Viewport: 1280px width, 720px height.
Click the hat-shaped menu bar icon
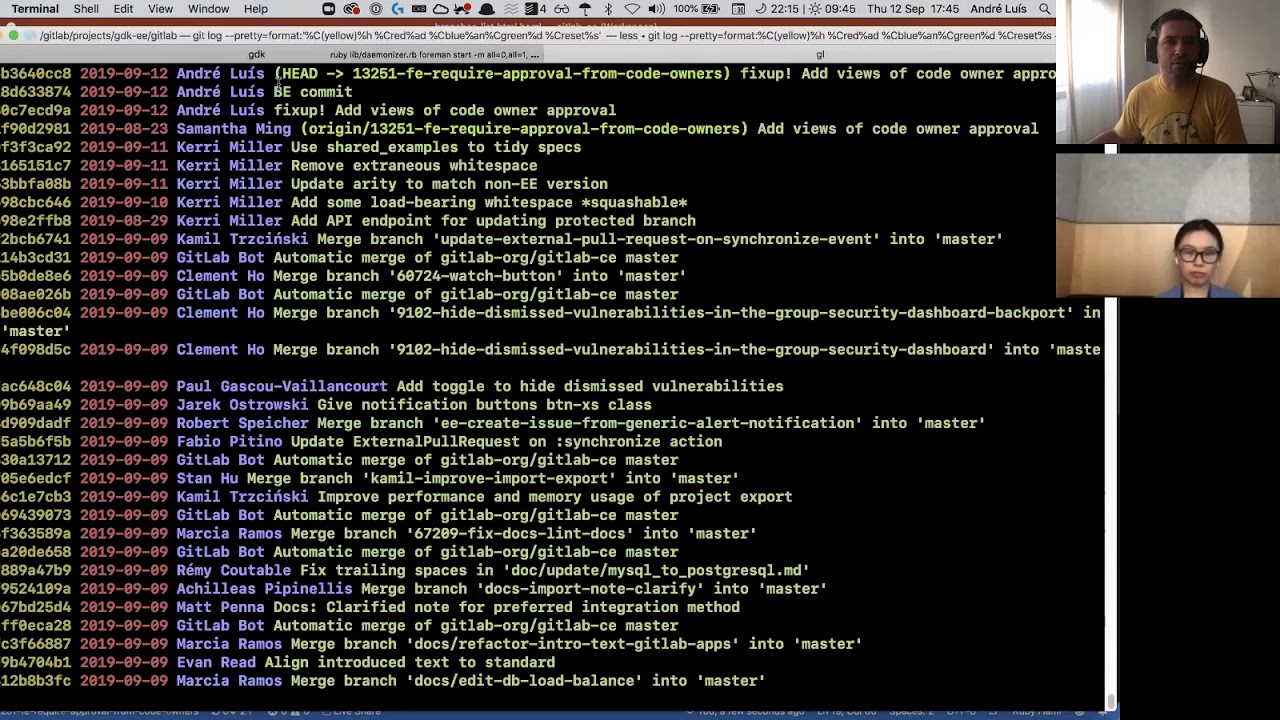[487, 9]
